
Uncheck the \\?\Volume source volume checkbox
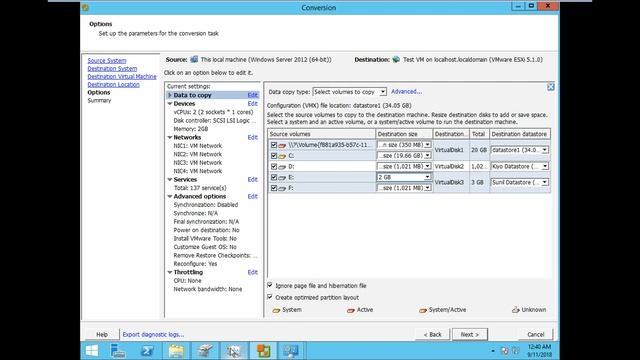(274, 145)
